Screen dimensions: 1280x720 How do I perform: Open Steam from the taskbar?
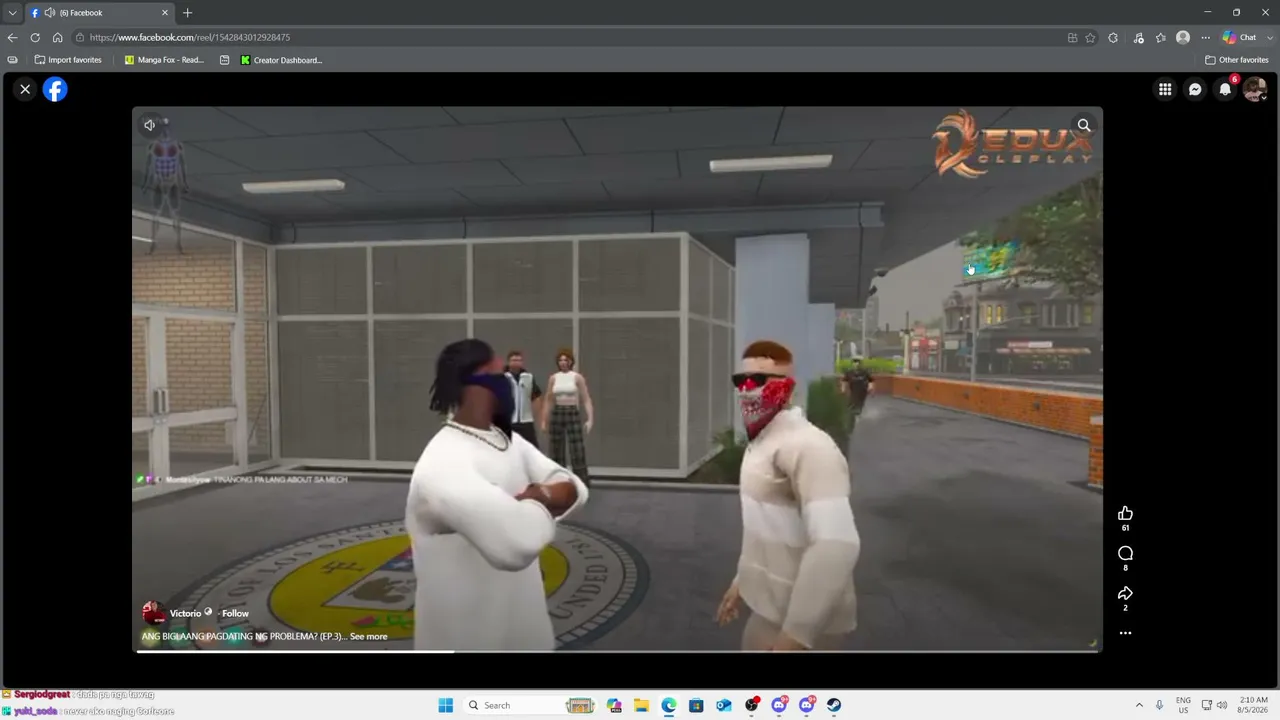tap(834, 705)
